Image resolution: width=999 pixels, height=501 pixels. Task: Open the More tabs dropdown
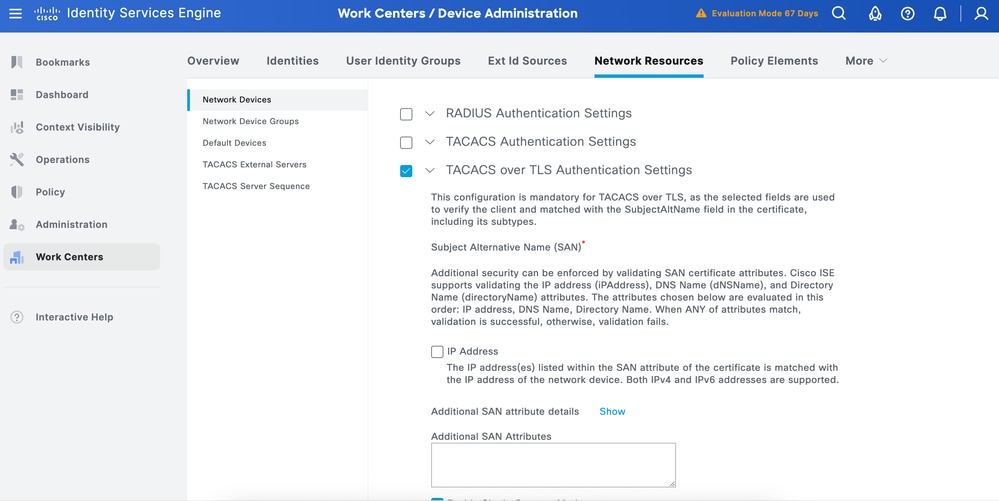(866, 61)
